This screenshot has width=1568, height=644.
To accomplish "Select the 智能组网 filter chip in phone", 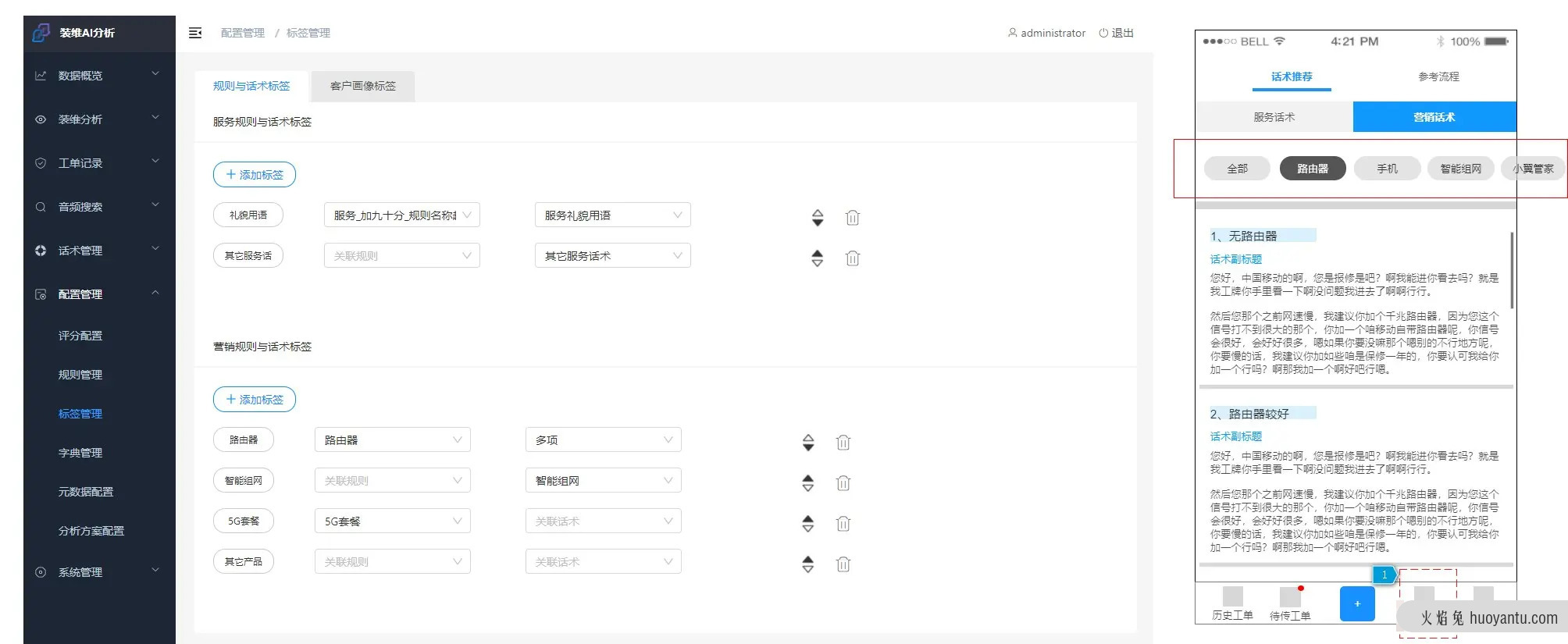I will click(1461, 169).
